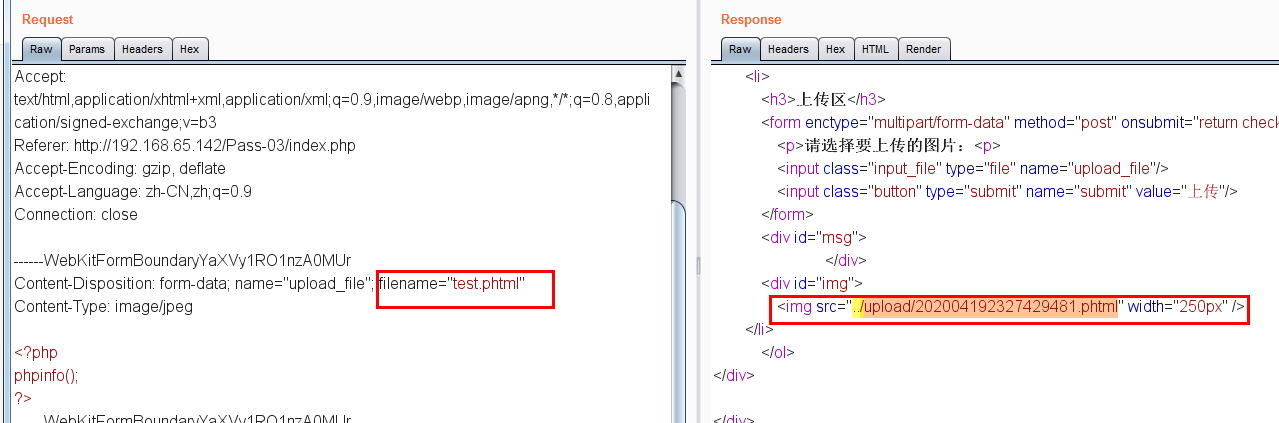Click the ?> closing PHP tag line

click(x=23, y=398)
